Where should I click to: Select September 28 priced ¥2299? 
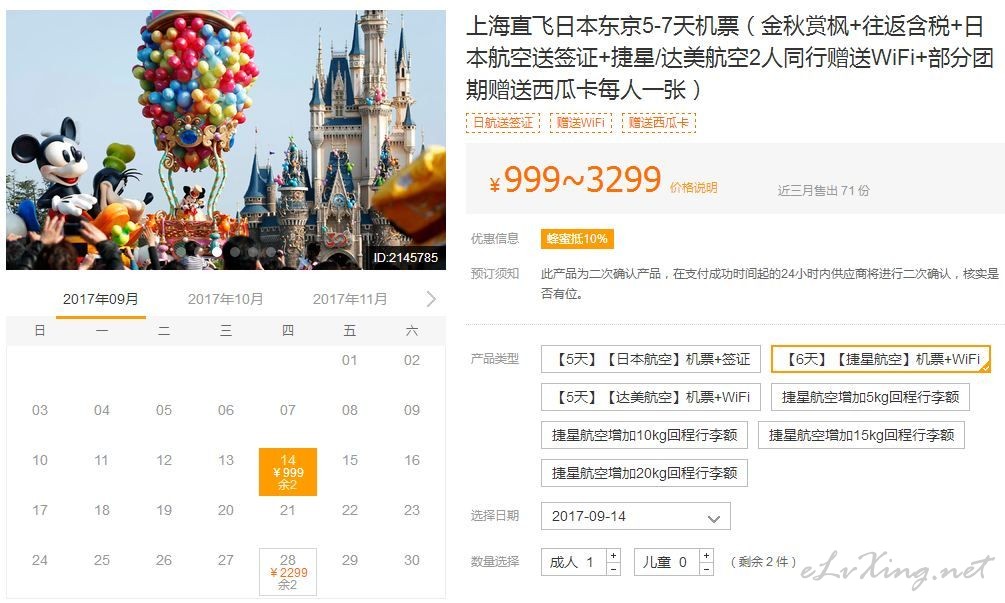[x=288, y=572]
